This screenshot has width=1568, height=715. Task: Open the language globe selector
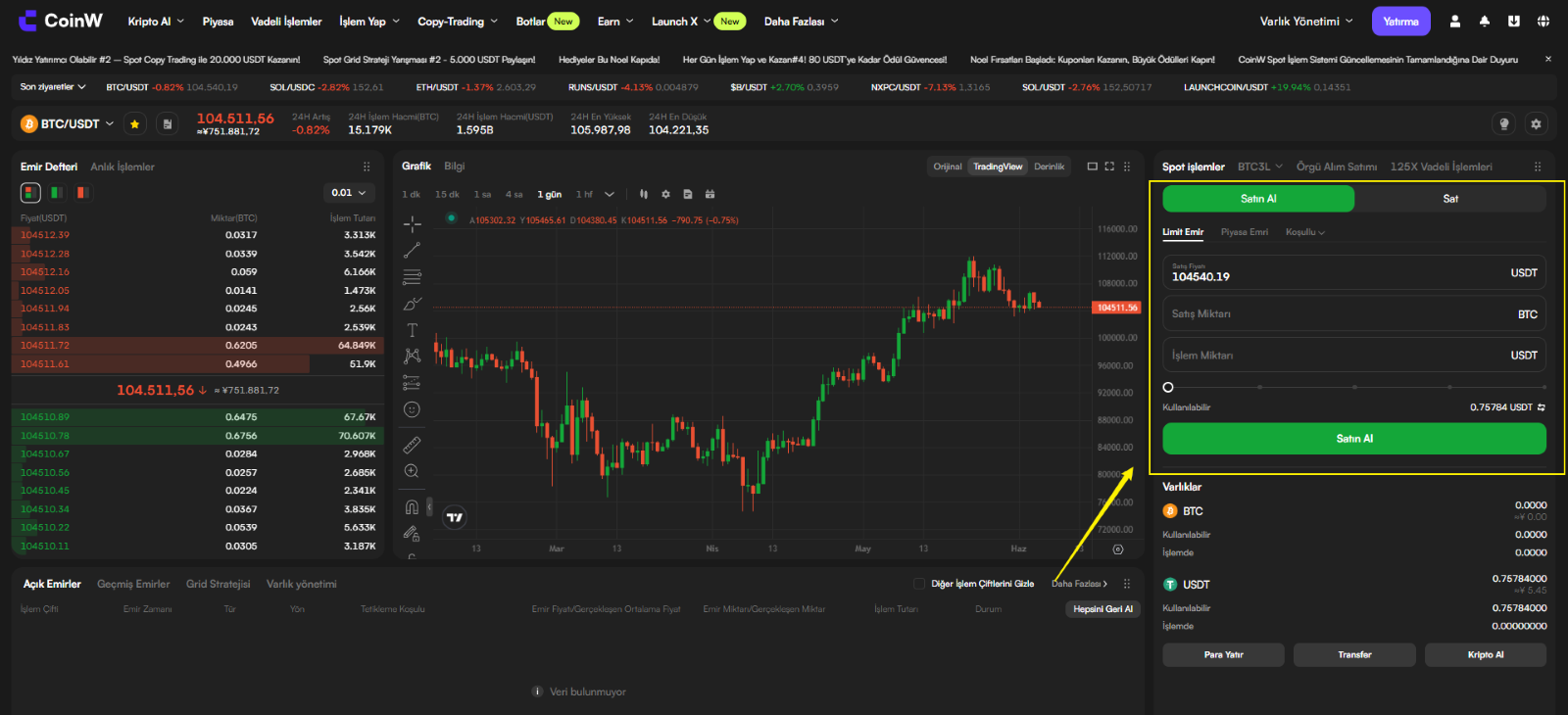pyautogui.click(x=1543, y=21)
